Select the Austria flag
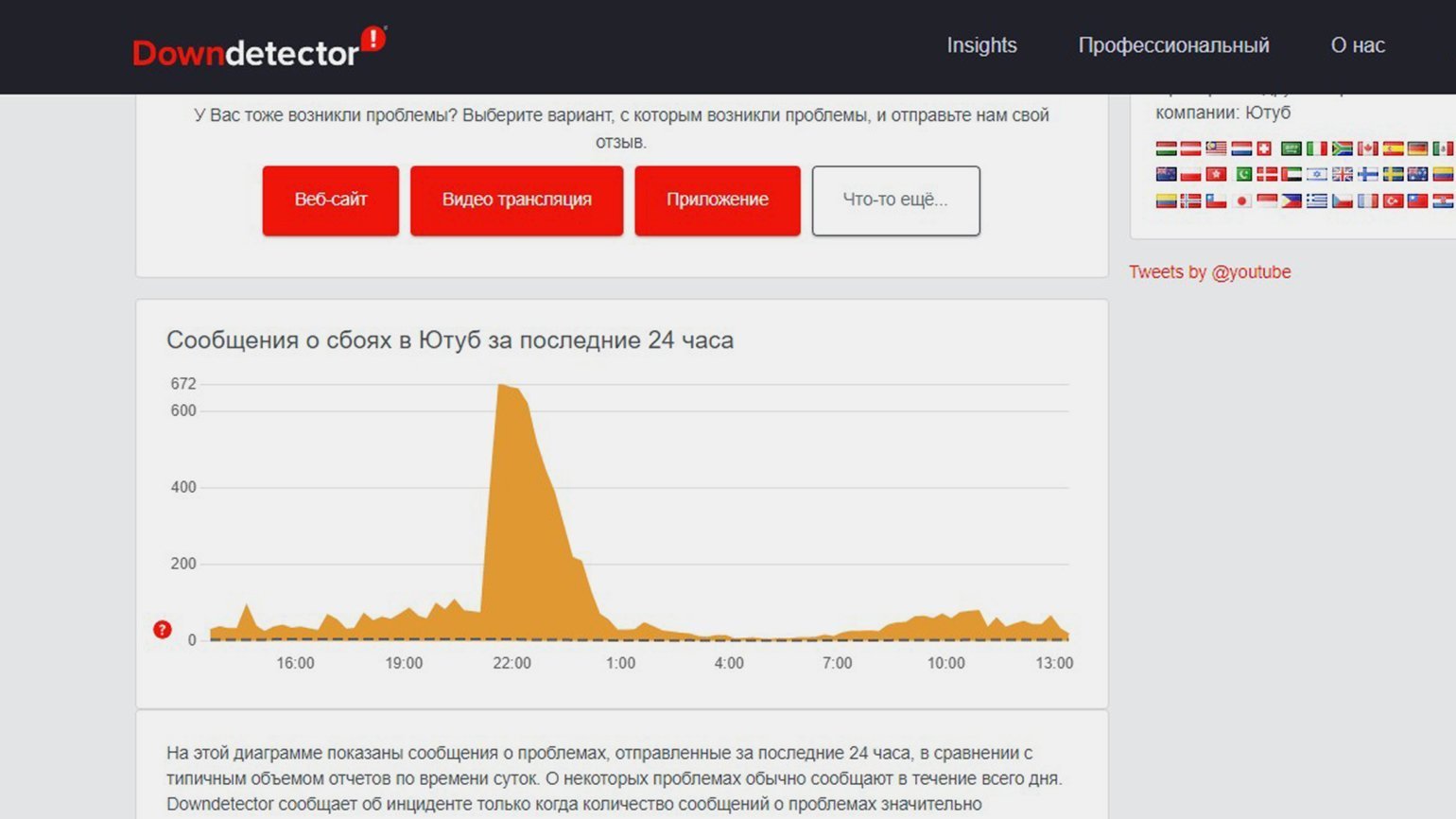 pyautogui.click(x=1190, y=148)
